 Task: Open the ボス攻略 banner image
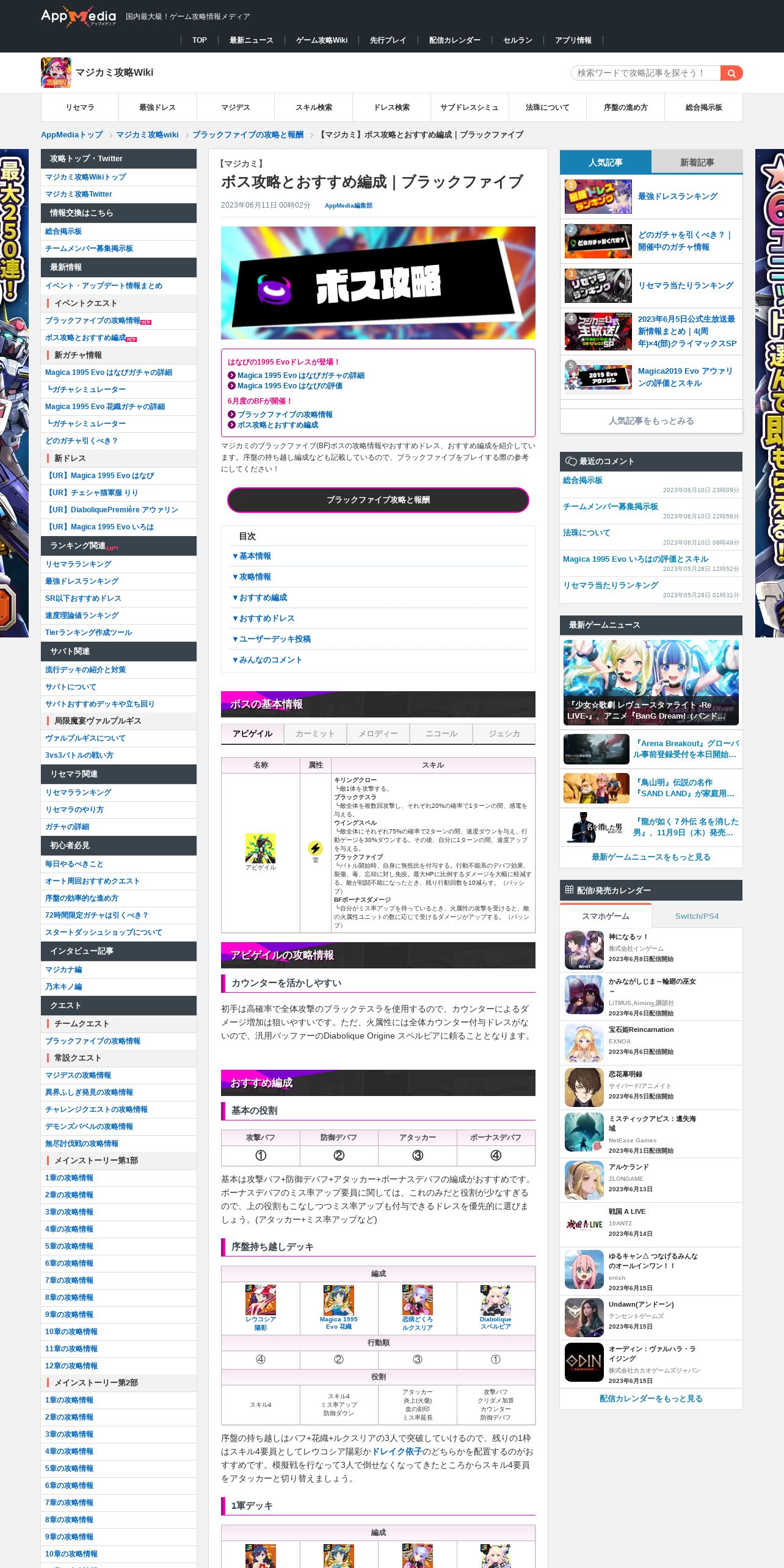pyautogui.click(x=378, y=283)
